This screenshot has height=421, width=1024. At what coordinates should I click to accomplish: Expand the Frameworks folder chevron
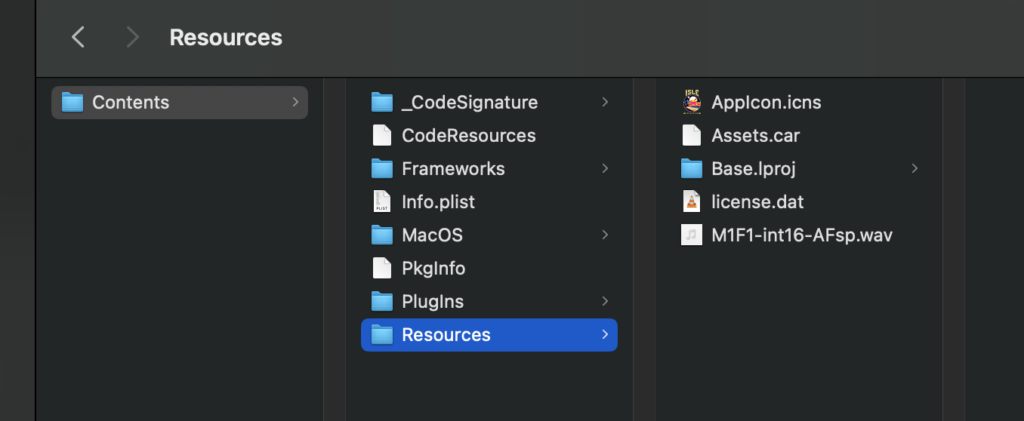pos(605,168)
